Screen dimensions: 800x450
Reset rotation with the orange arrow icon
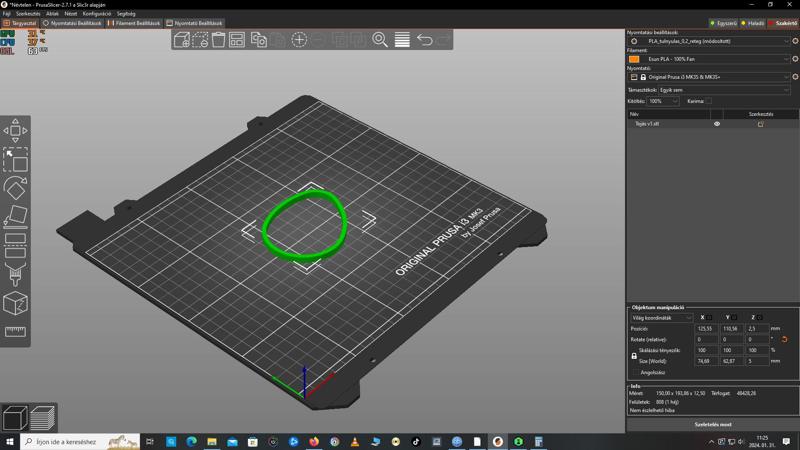(x=784, y=339)
